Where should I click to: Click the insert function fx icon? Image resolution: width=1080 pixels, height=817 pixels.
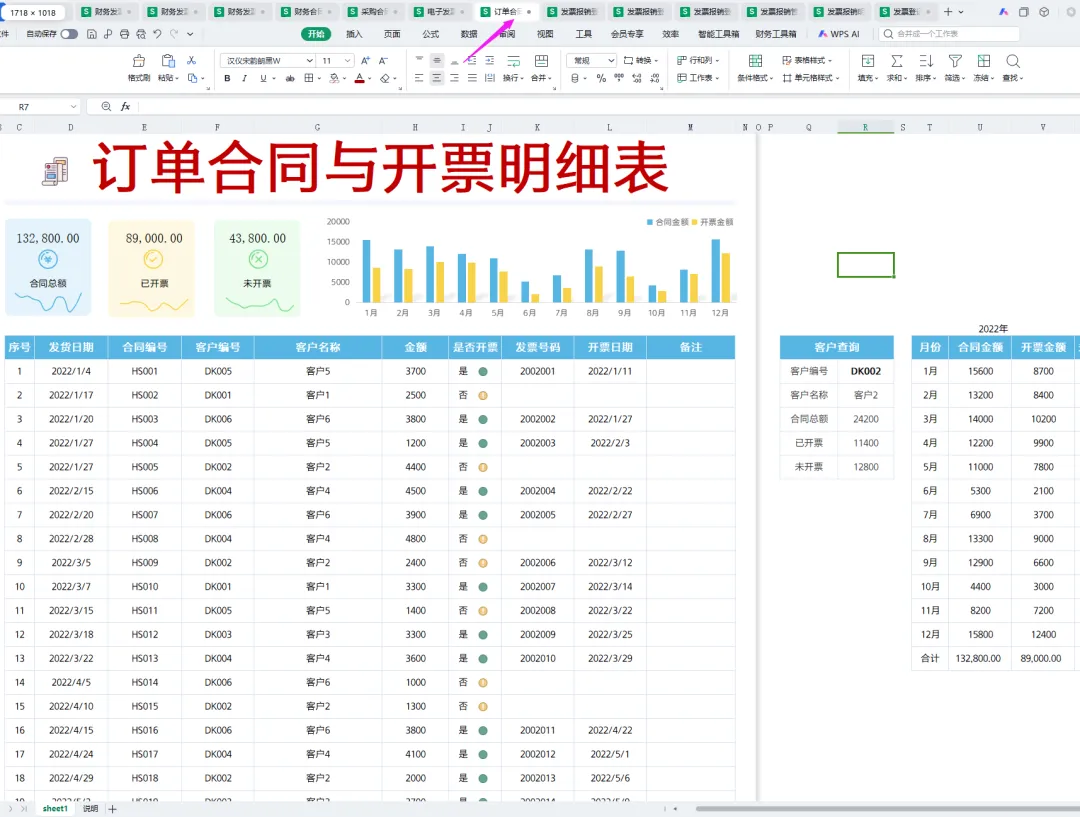[x=125, y=107]
